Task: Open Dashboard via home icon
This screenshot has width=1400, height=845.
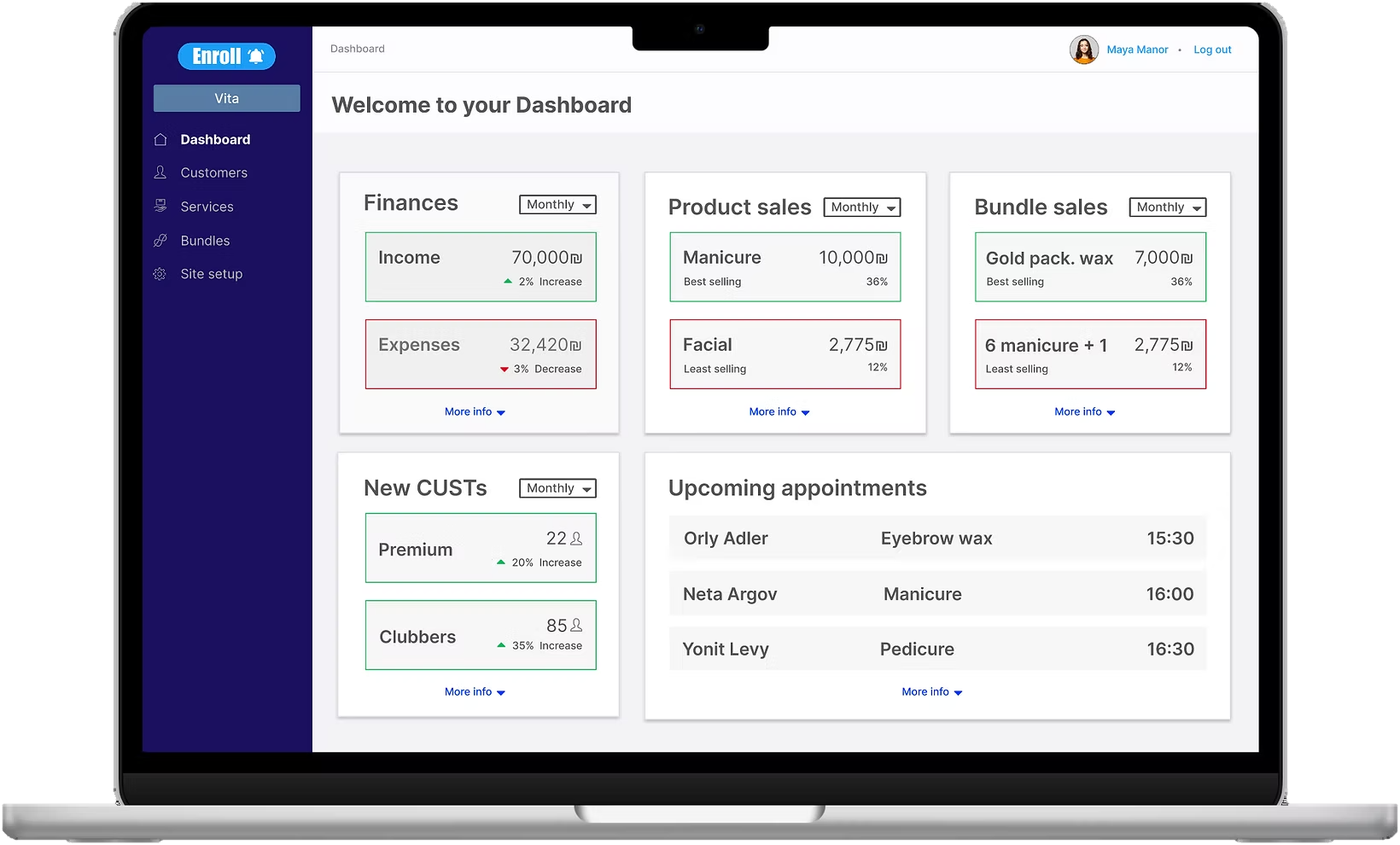Action: 160,139
